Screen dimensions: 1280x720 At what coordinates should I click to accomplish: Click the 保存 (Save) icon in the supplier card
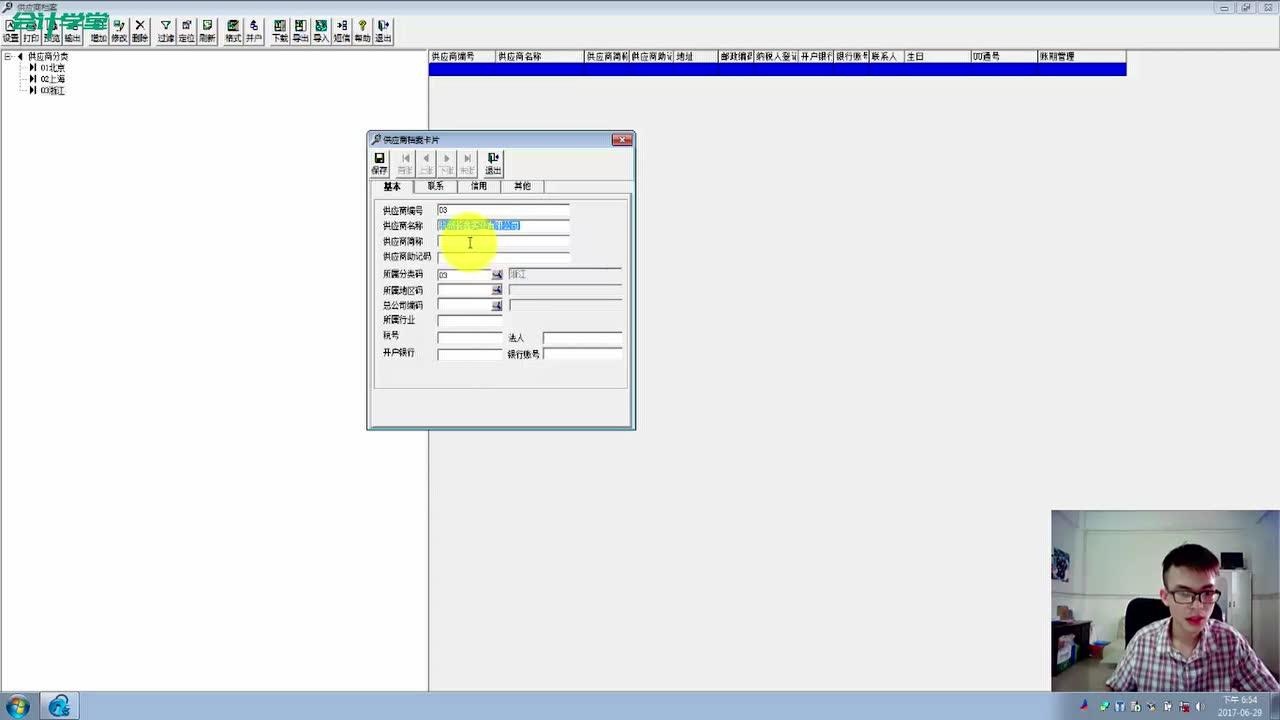(x=379, y=163)
